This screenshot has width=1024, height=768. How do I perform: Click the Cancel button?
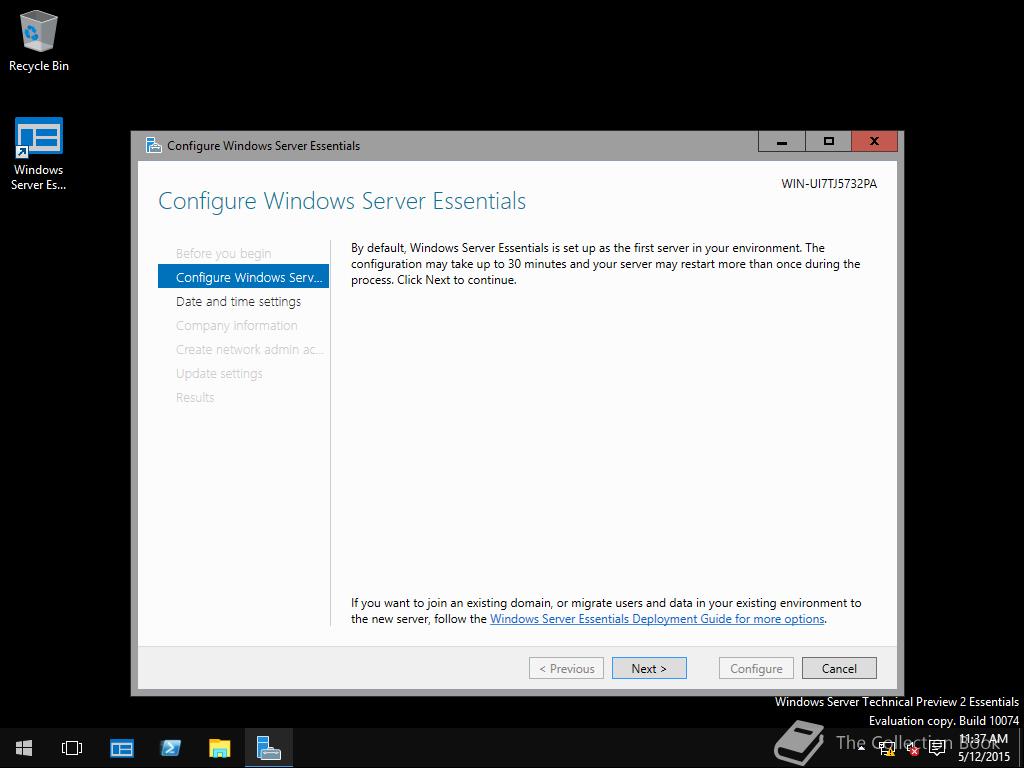(x=839, y=668)
